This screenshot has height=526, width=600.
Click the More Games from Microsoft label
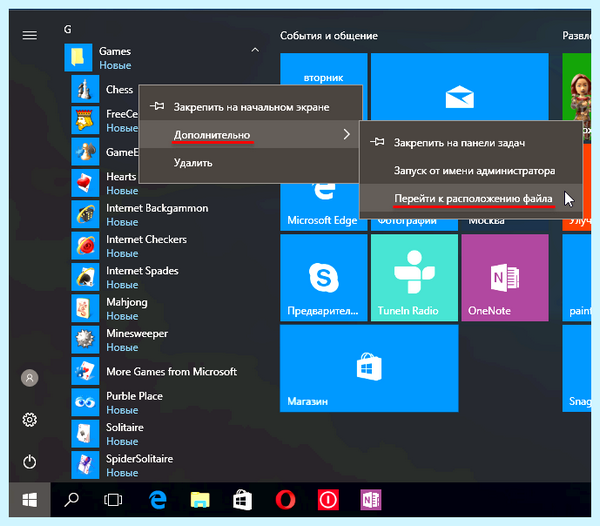point(171,371)
